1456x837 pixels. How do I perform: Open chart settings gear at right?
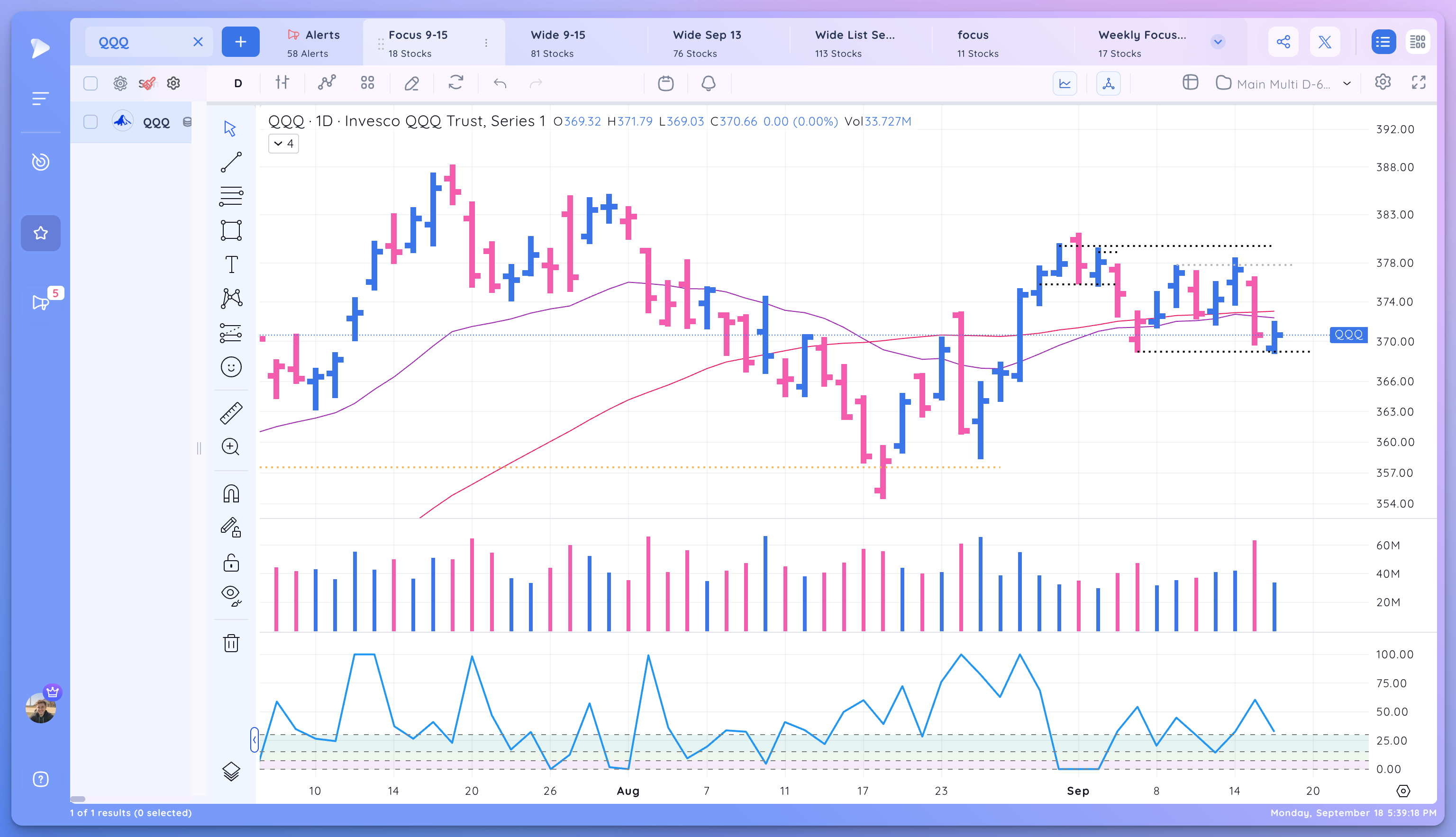[1383, 82]
